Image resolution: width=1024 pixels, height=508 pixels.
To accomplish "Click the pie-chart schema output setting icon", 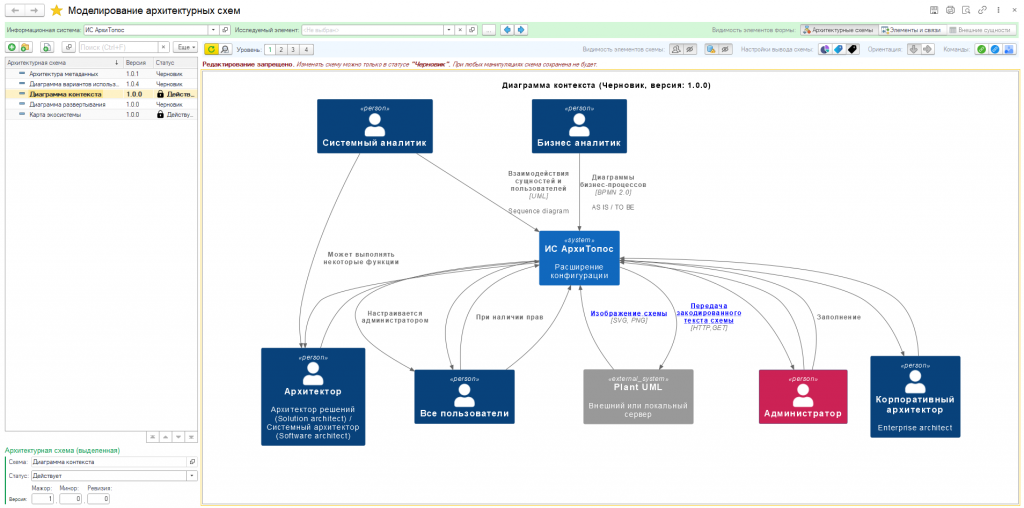I will (825, 49).
